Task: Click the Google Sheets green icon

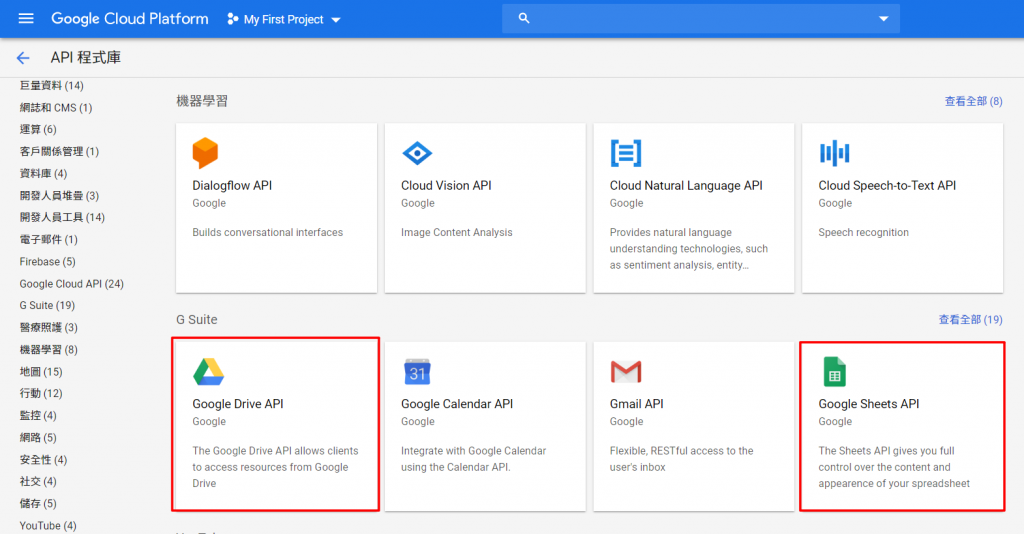Action: (x=834, y=371)
